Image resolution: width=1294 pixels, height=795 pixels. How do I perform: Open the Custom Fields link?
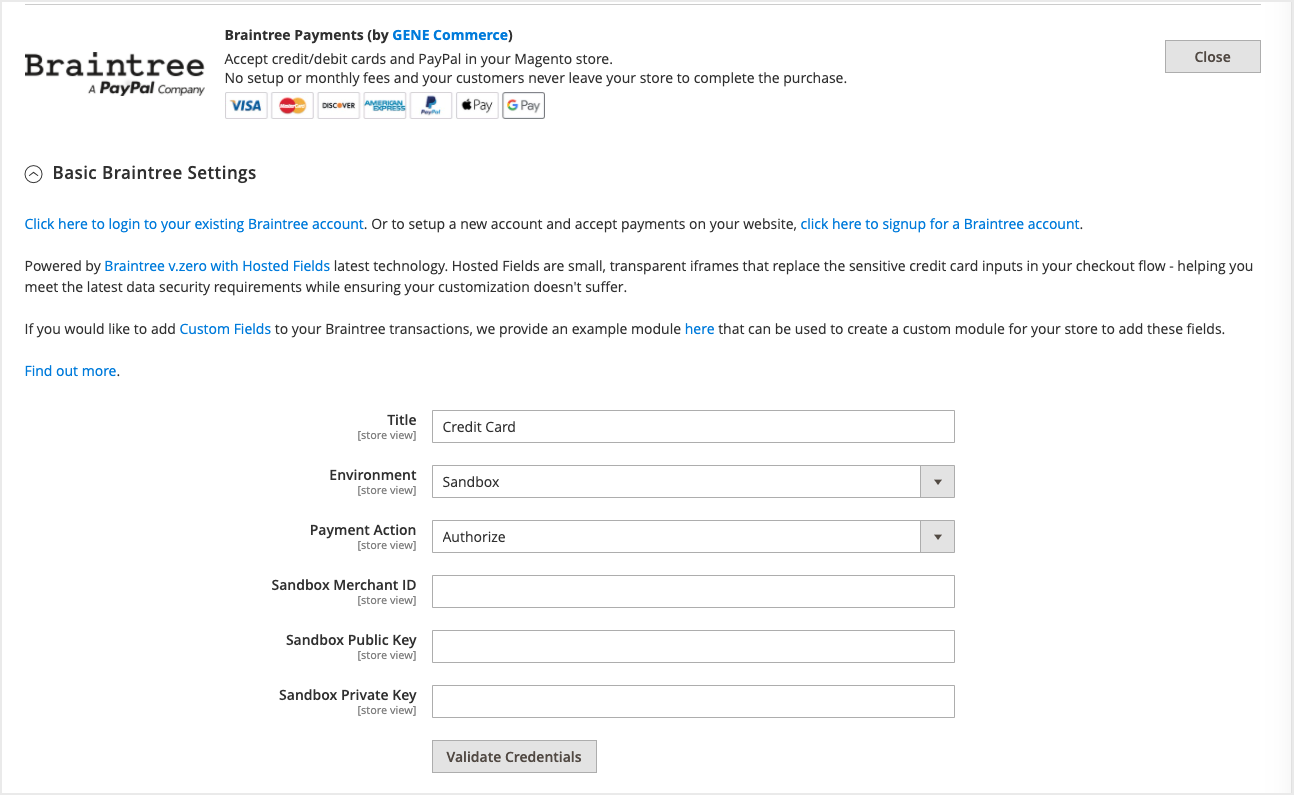coord(225,329)
